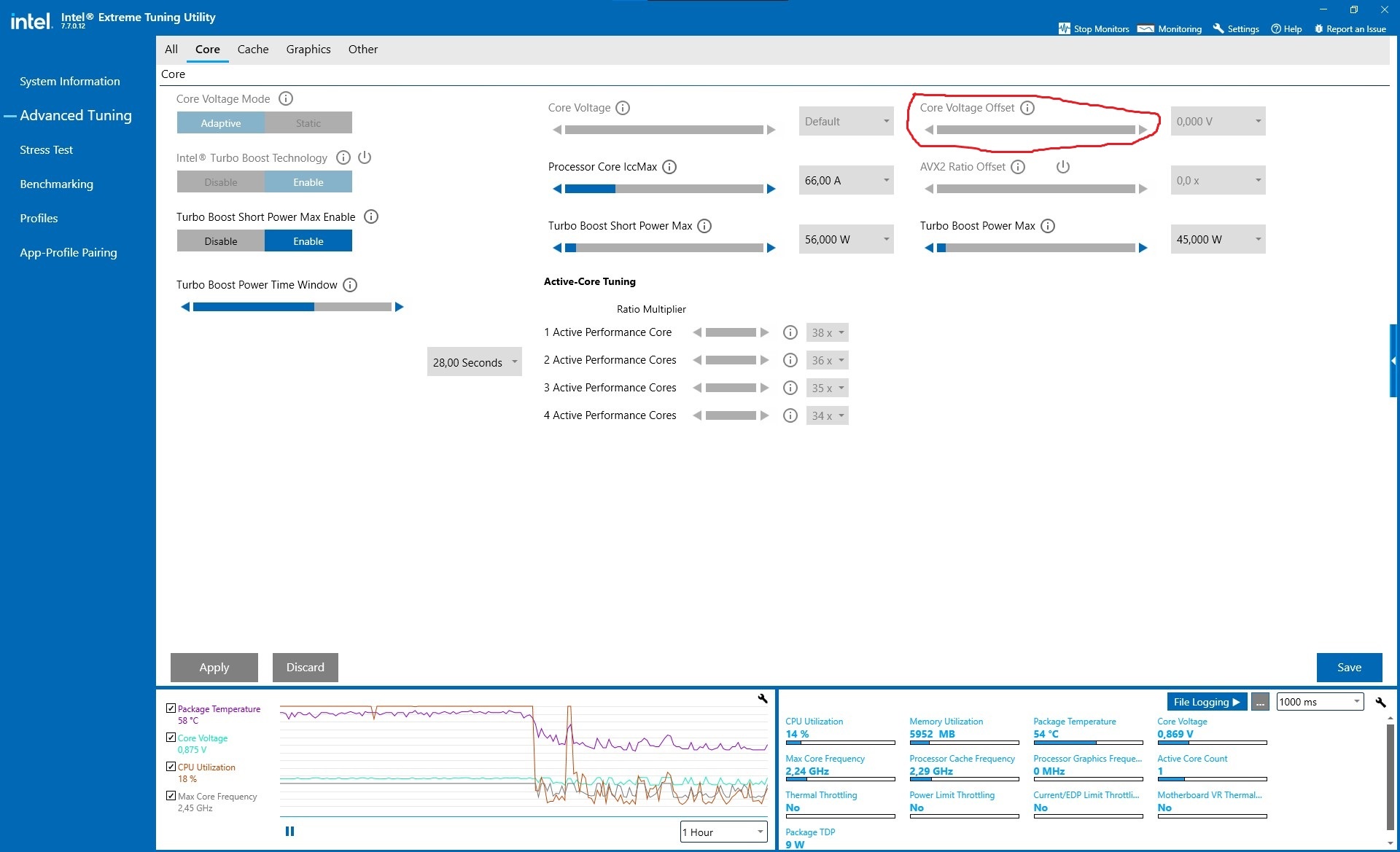Switch Core Voltage Mode to Static
Viewport: 1400px width, 852px height.
[308, 122]
